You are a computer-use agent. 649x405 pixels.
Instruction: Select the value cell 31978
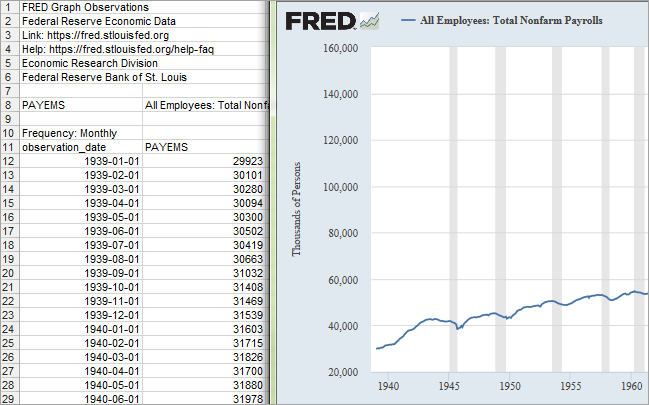click(206, 399)
